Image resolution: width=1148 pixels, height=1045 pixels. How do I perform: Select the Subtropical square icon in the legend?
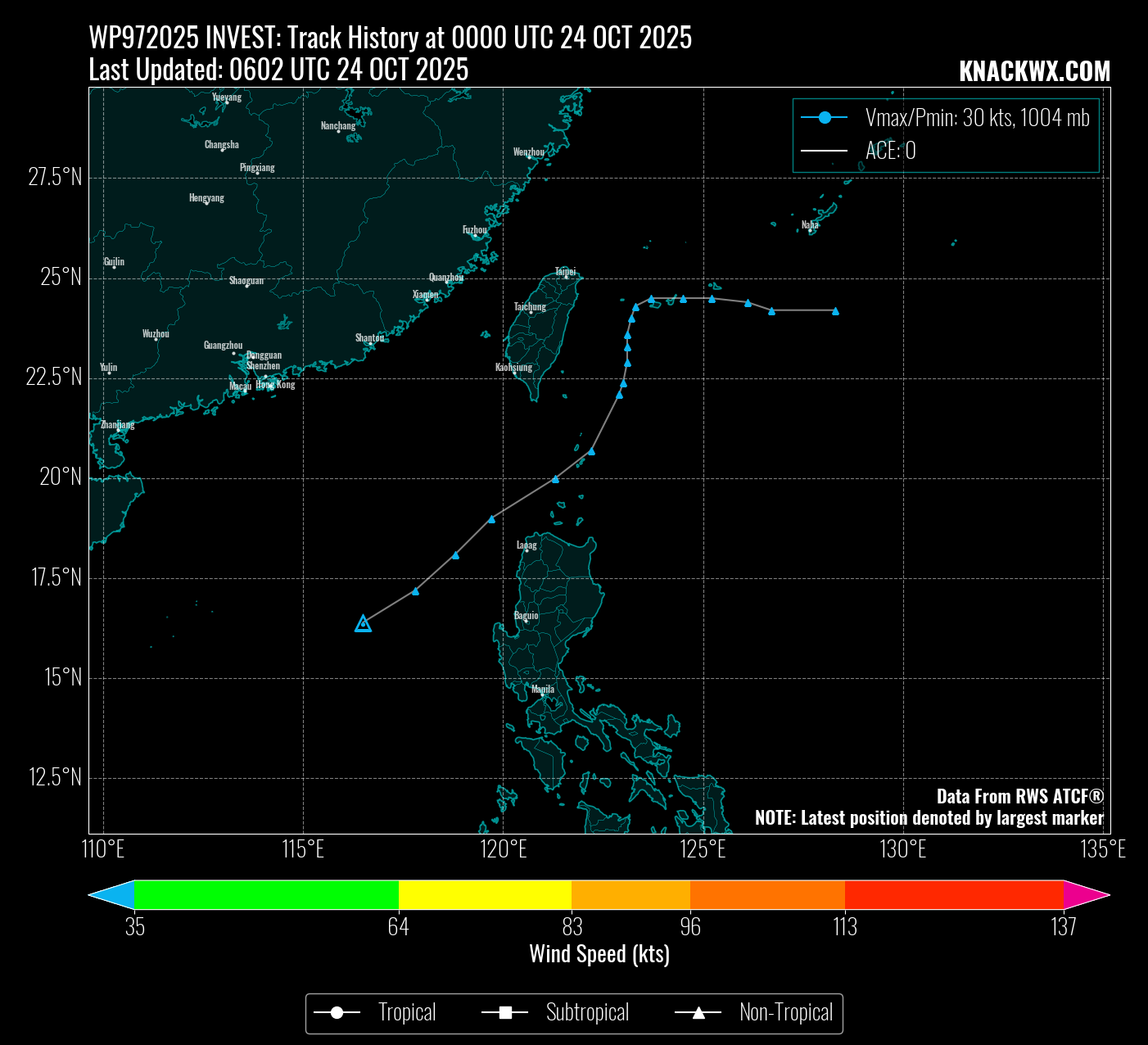point(505,1014)
